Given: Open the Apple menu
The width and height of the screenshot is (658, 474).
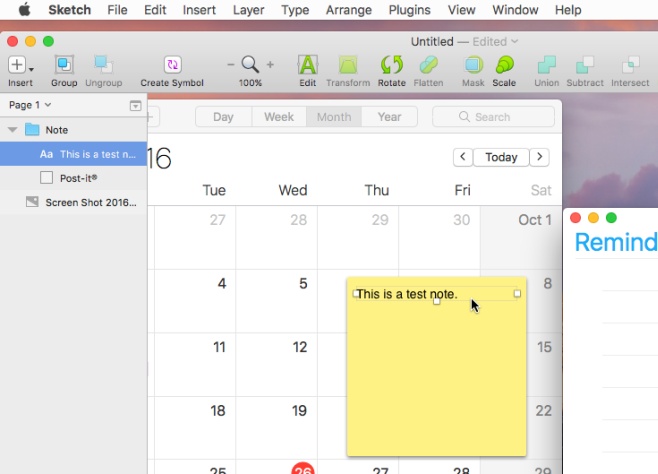Looking at the screenshot, I should pyautogui.click(x=24, y=9).
